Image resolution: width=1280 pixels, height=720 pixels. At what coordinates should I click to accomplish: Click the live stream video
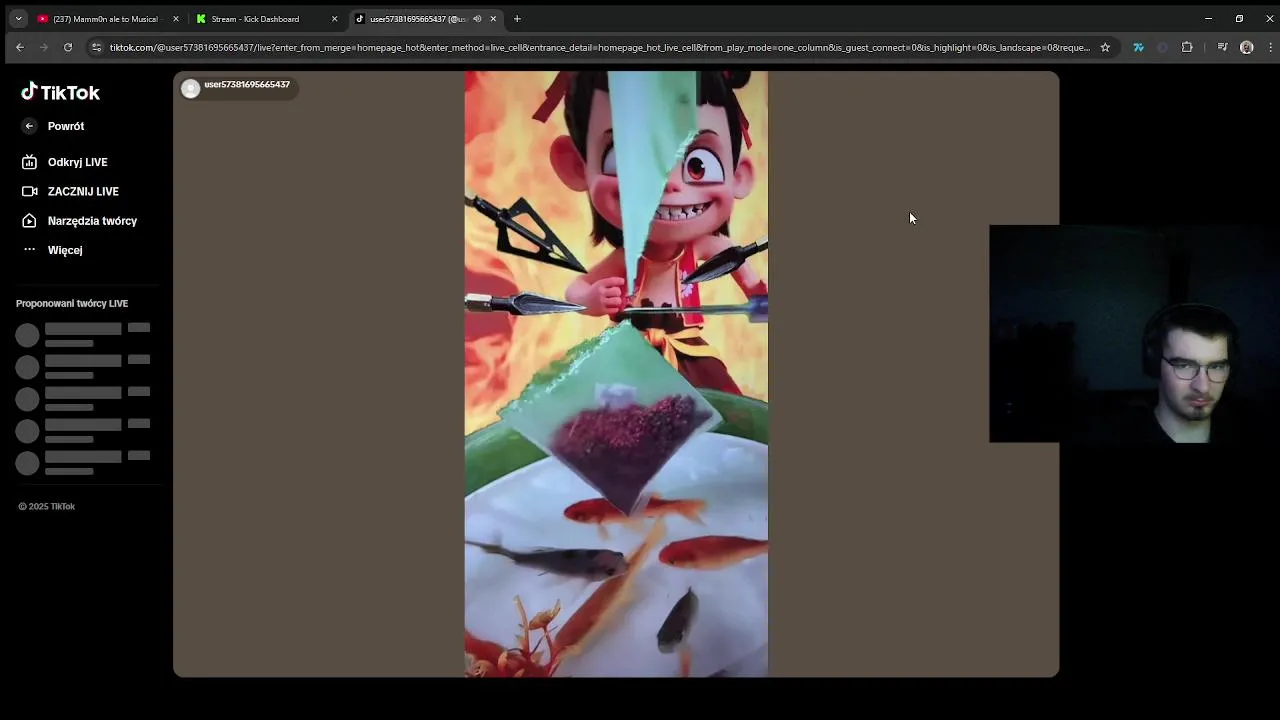(616, 374)
